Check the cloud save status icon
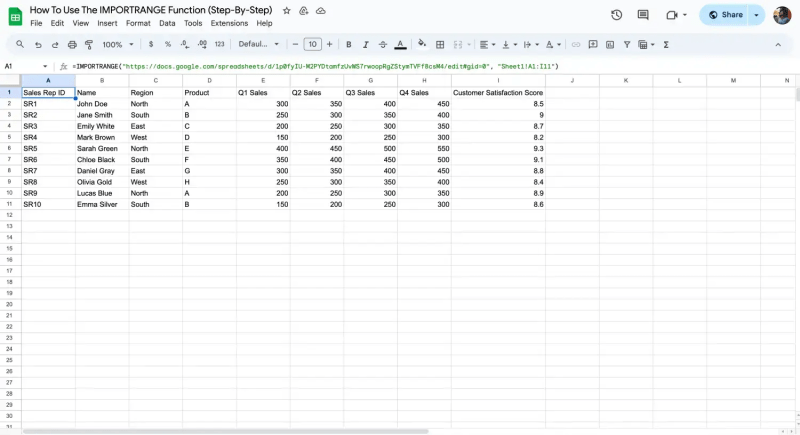Viewport: 800px width, 435px height. [x=320, y=11]
